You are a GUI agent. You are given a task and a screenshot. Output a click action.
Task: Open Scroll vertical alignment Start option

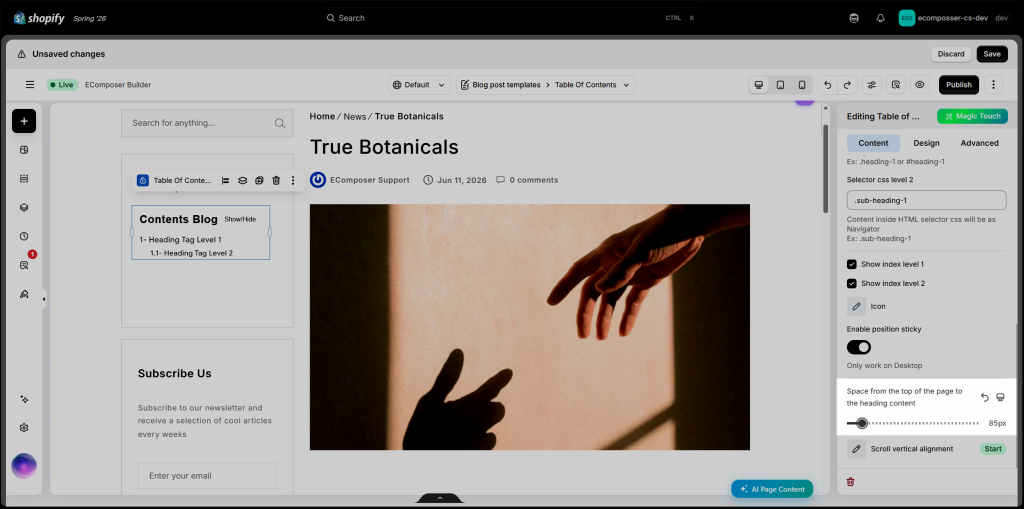coord(993,449)
